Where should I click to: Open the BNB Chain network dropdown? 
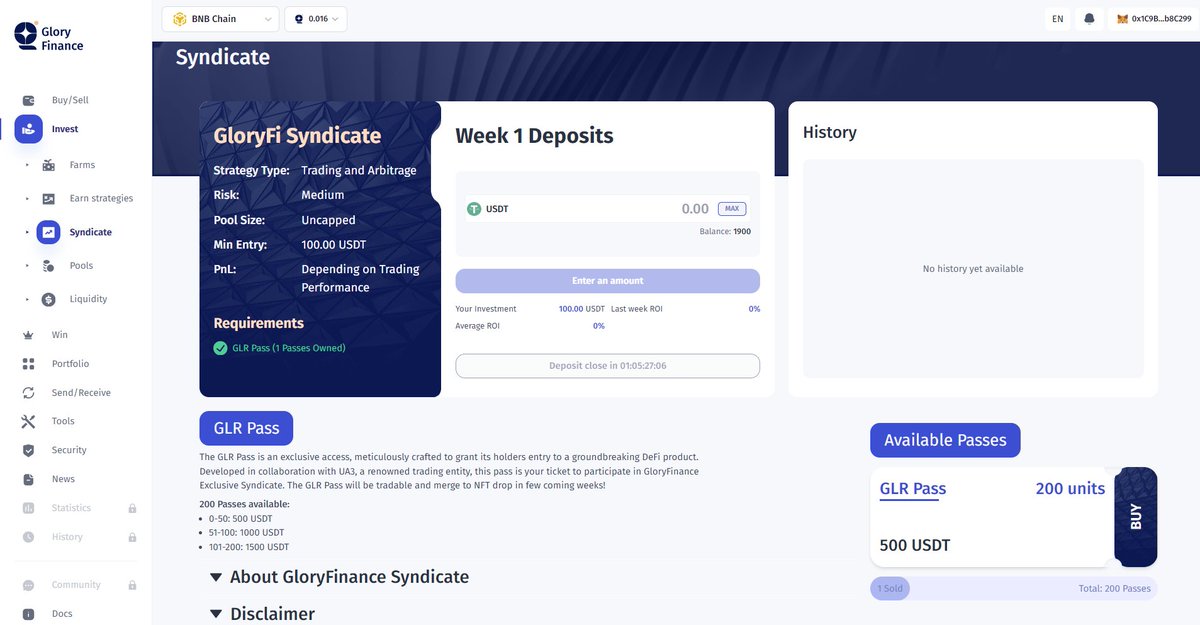coord(220,19)
